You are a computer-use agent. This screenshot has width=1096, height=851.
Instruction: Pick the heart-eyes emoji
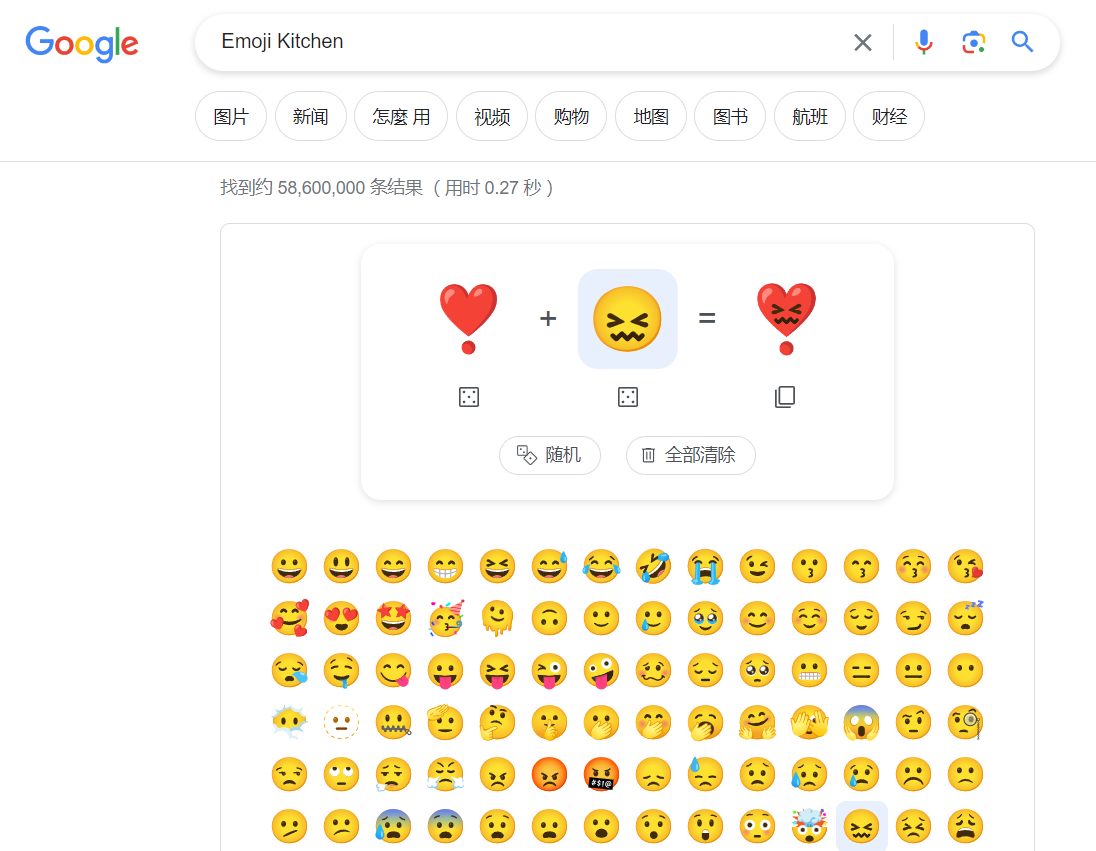tap(341, 618)
